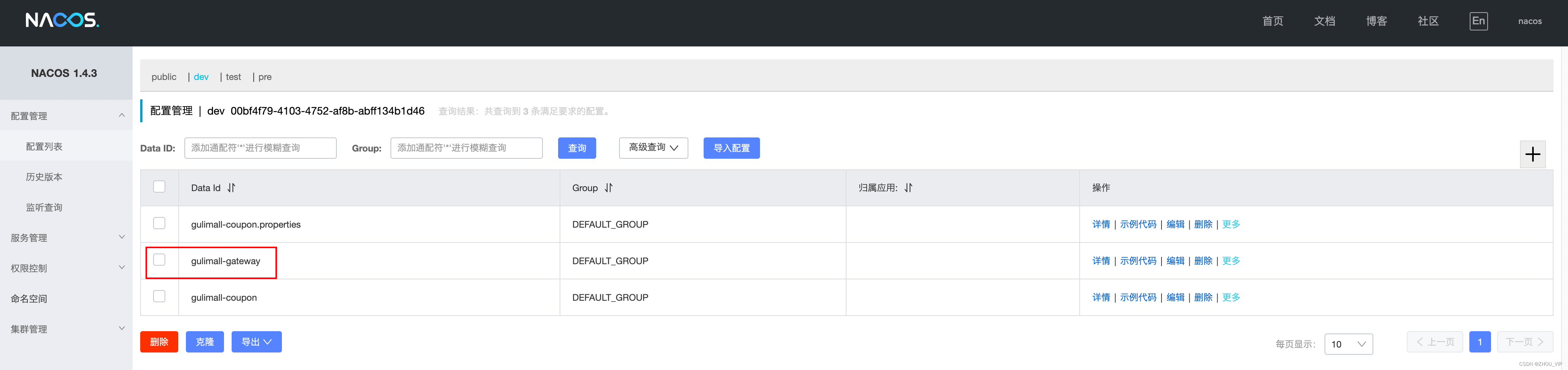
Task: Click DEFAULT_GROUP in the gulimall-gateway row
Action: 610,261
